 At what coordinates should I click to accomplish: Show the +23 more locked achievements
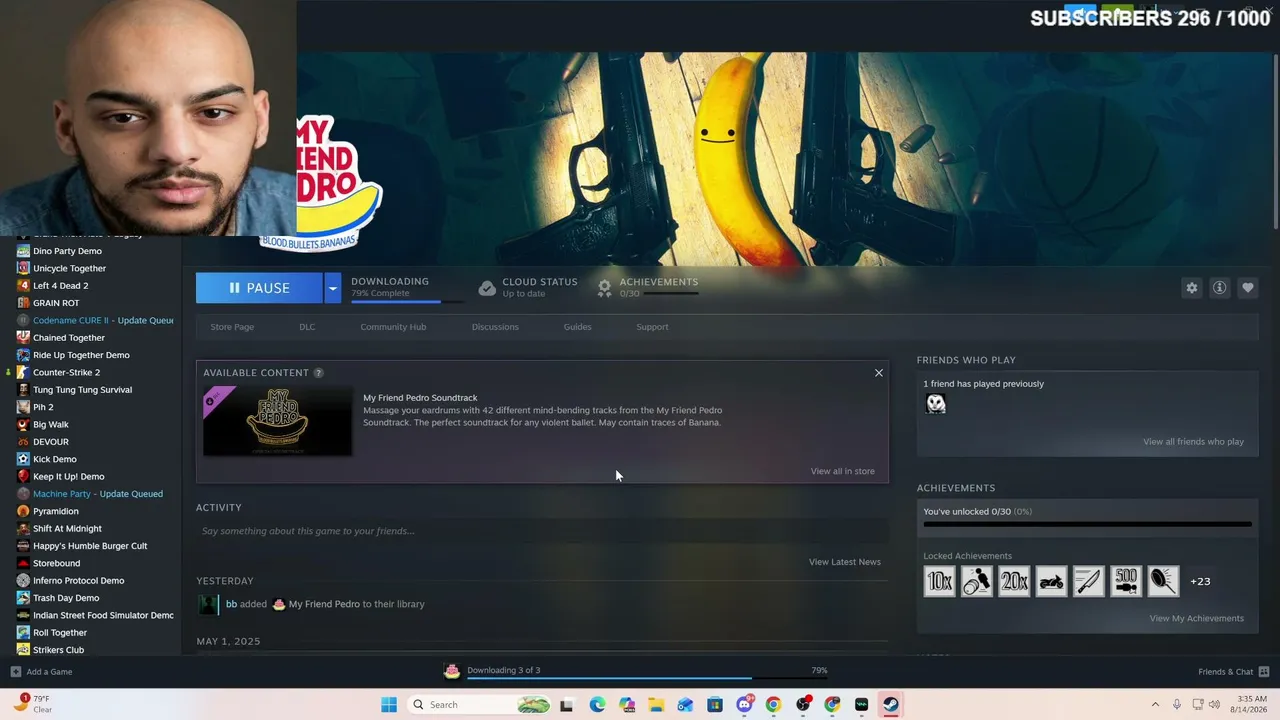coord(1200,581)
